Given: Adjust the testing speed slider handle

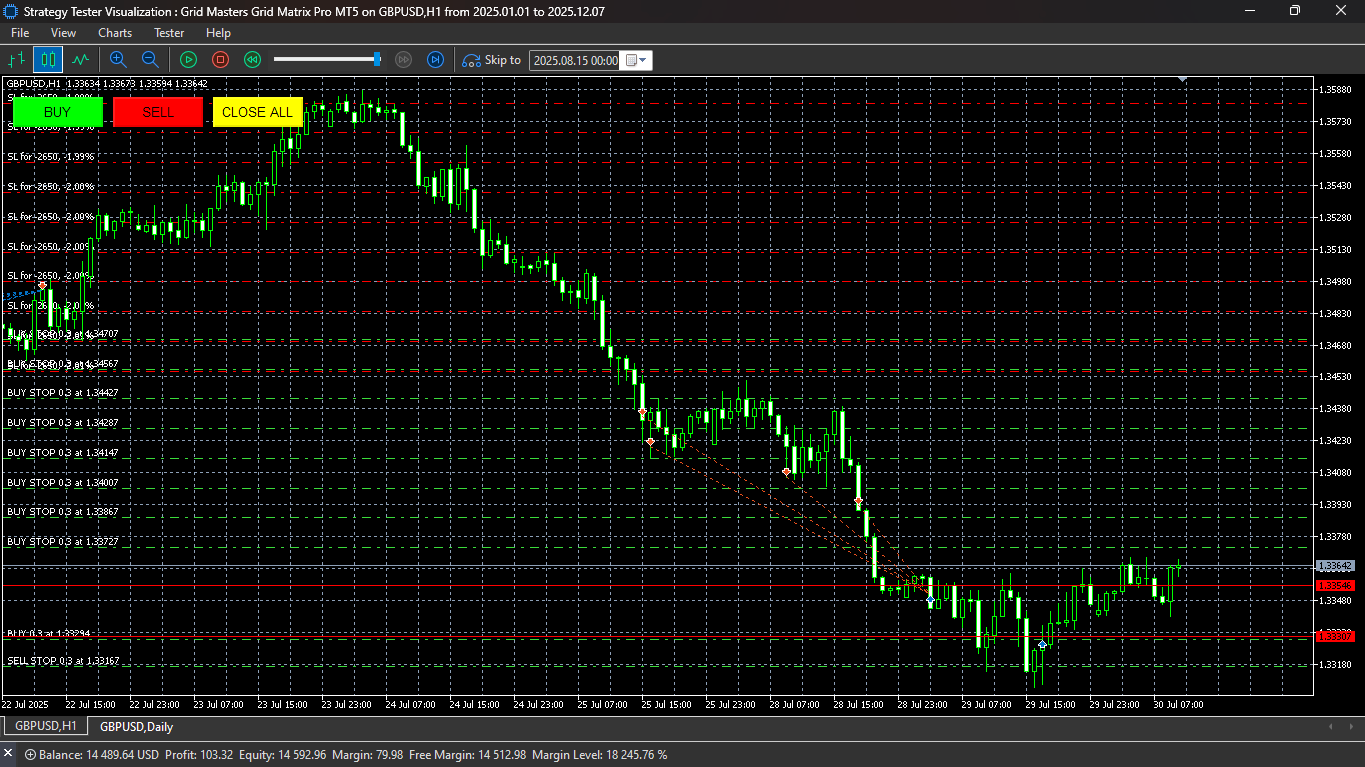Looking at the screenshot, I should [377, 60].
